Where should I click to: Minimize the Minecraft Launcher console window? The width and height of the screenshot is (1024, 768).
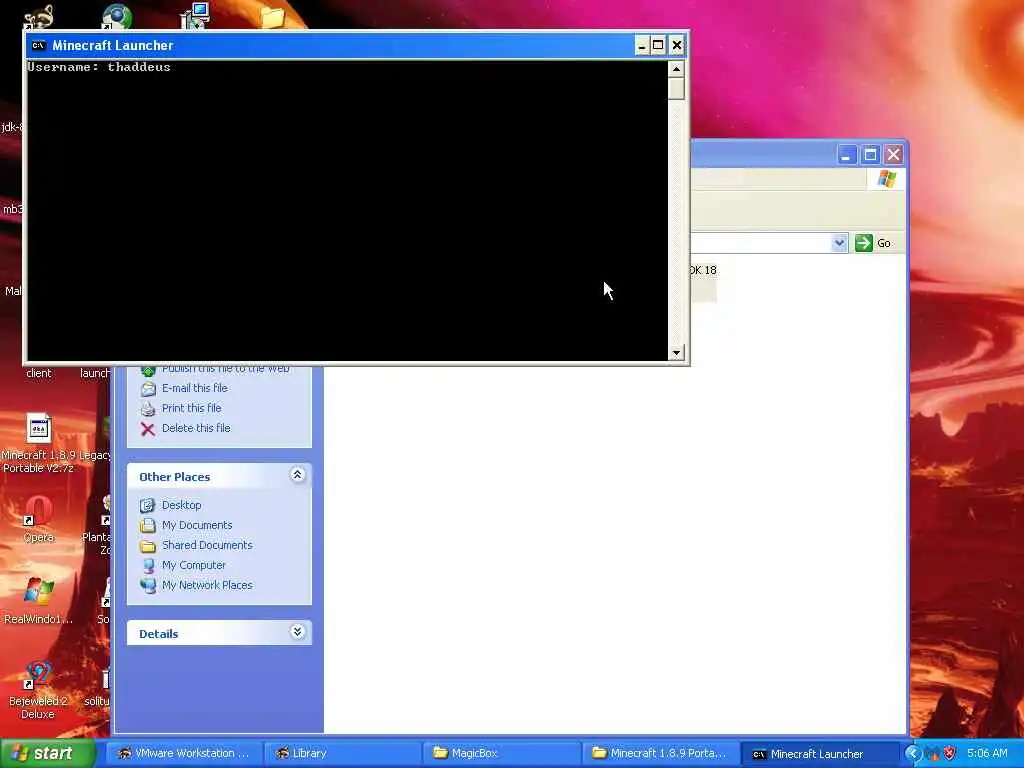(641, 45)
